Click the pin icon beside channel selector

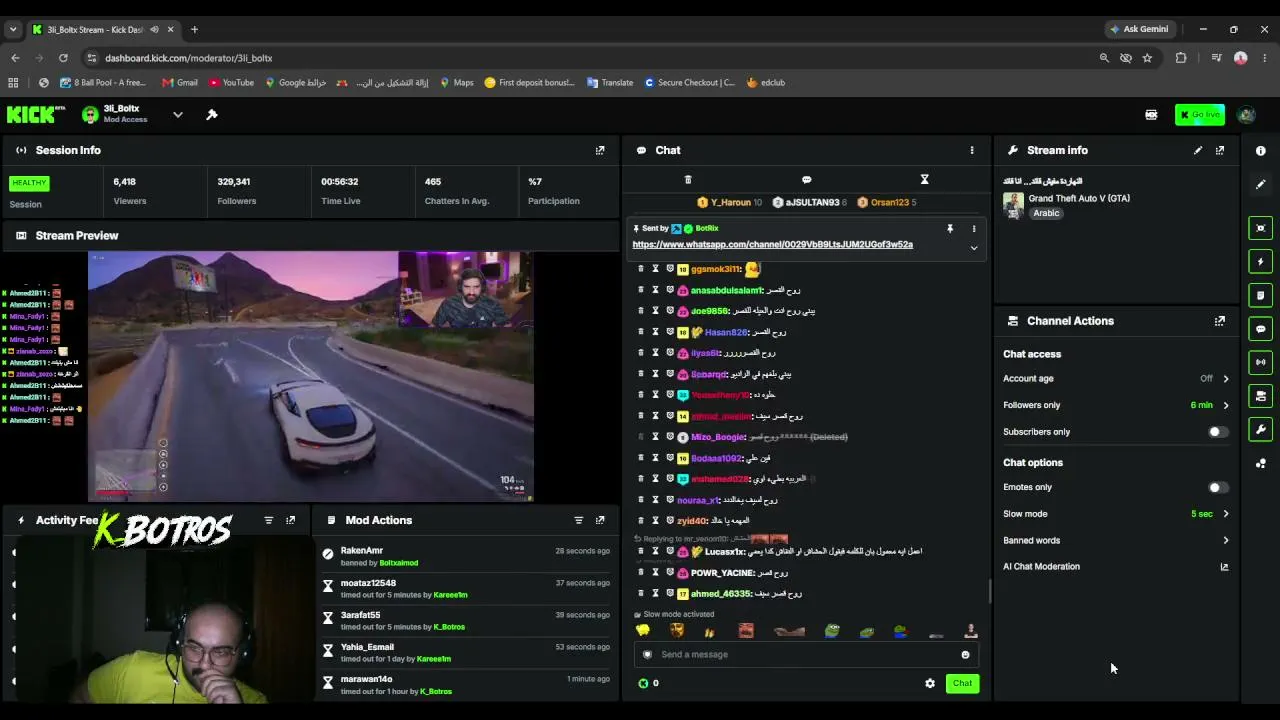[212, 115]
